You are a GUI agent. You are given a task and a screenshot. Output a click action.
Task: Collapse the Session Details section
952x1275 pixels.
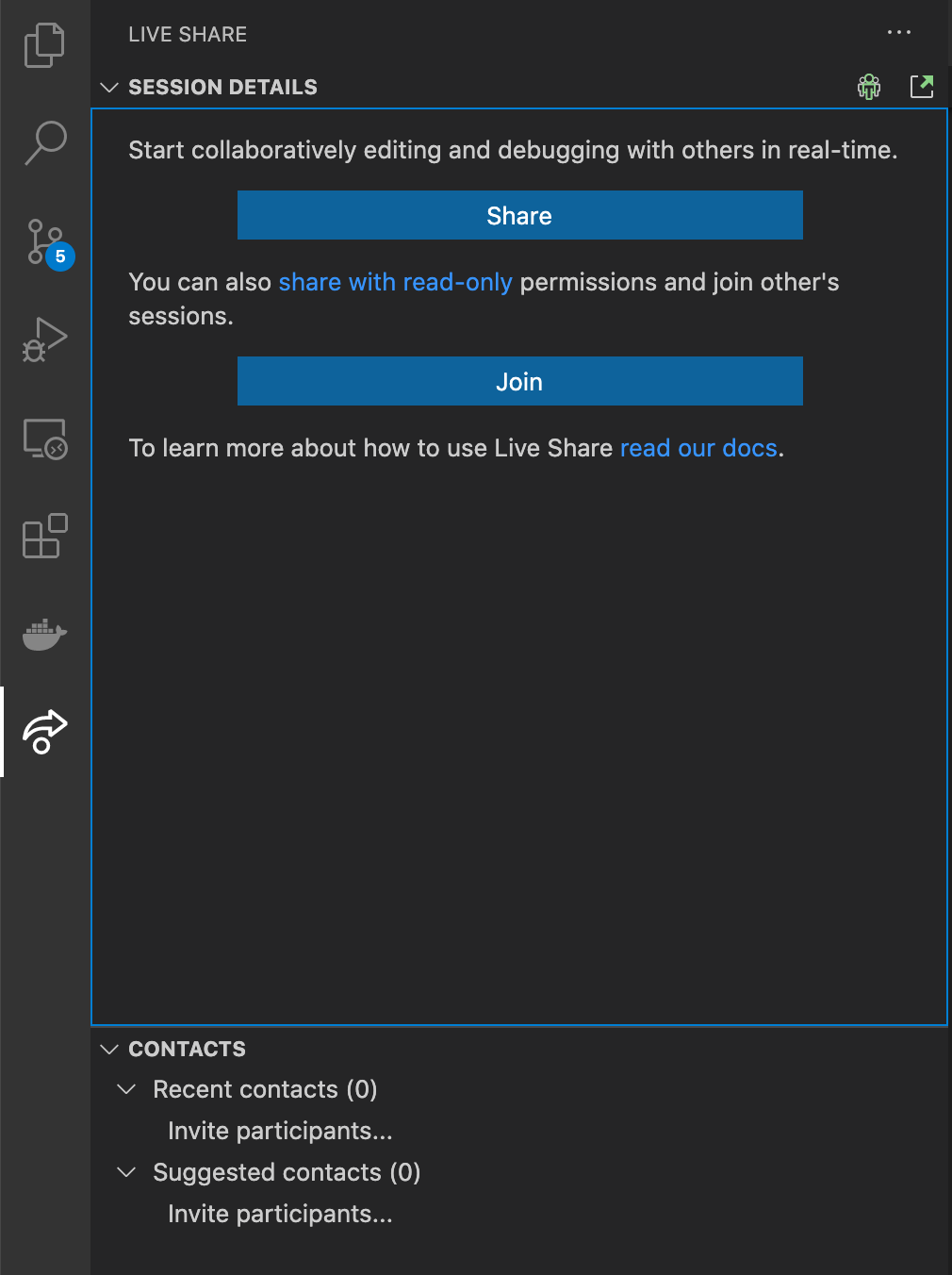click(109, 87)
